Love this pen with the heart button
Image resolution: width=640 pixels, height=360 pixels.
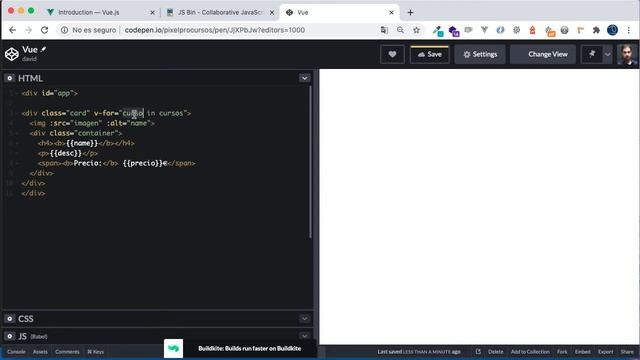(392, 54)
